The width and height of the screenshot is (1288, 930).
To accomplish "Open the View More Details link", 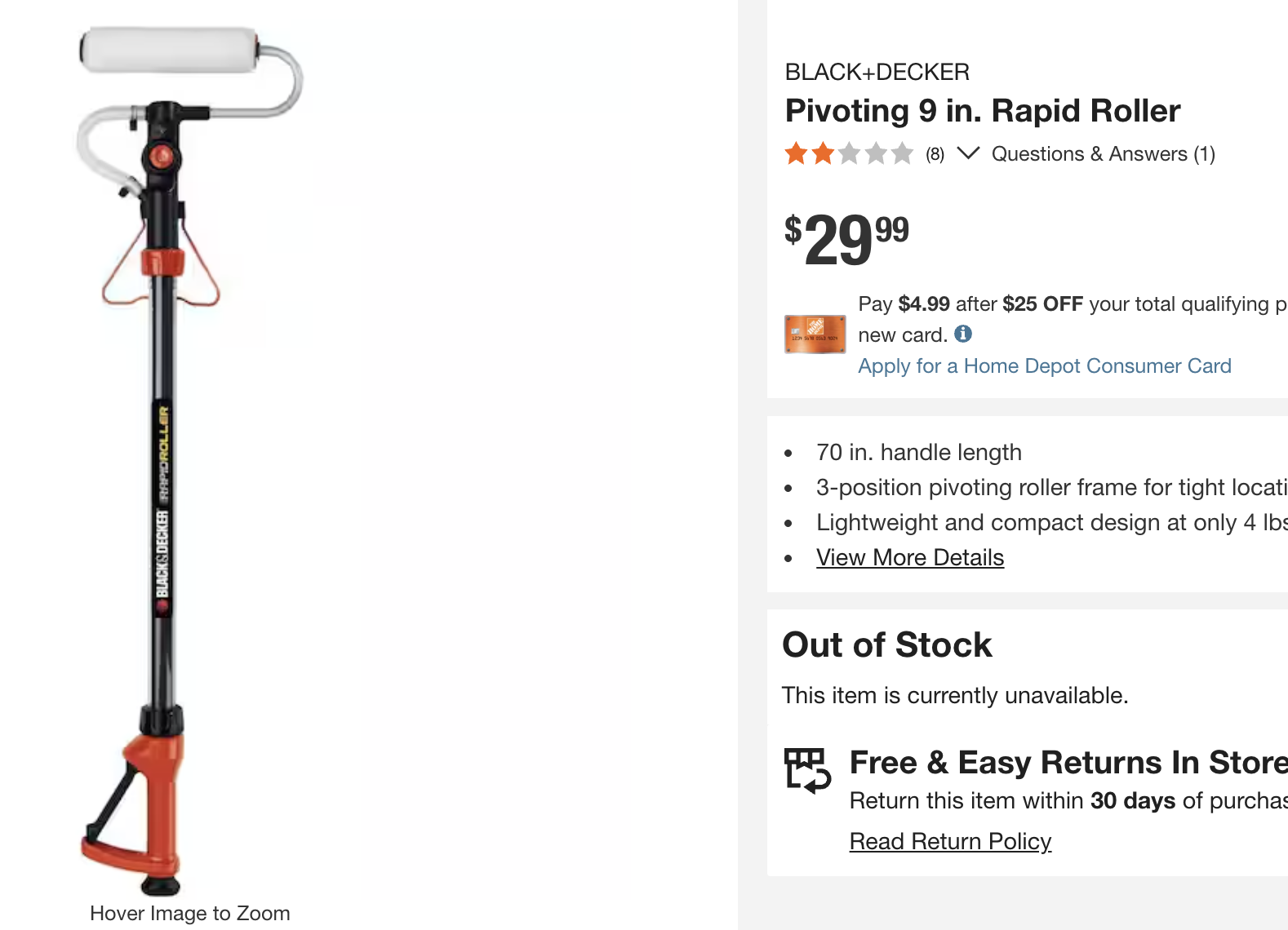I will 909,558.
